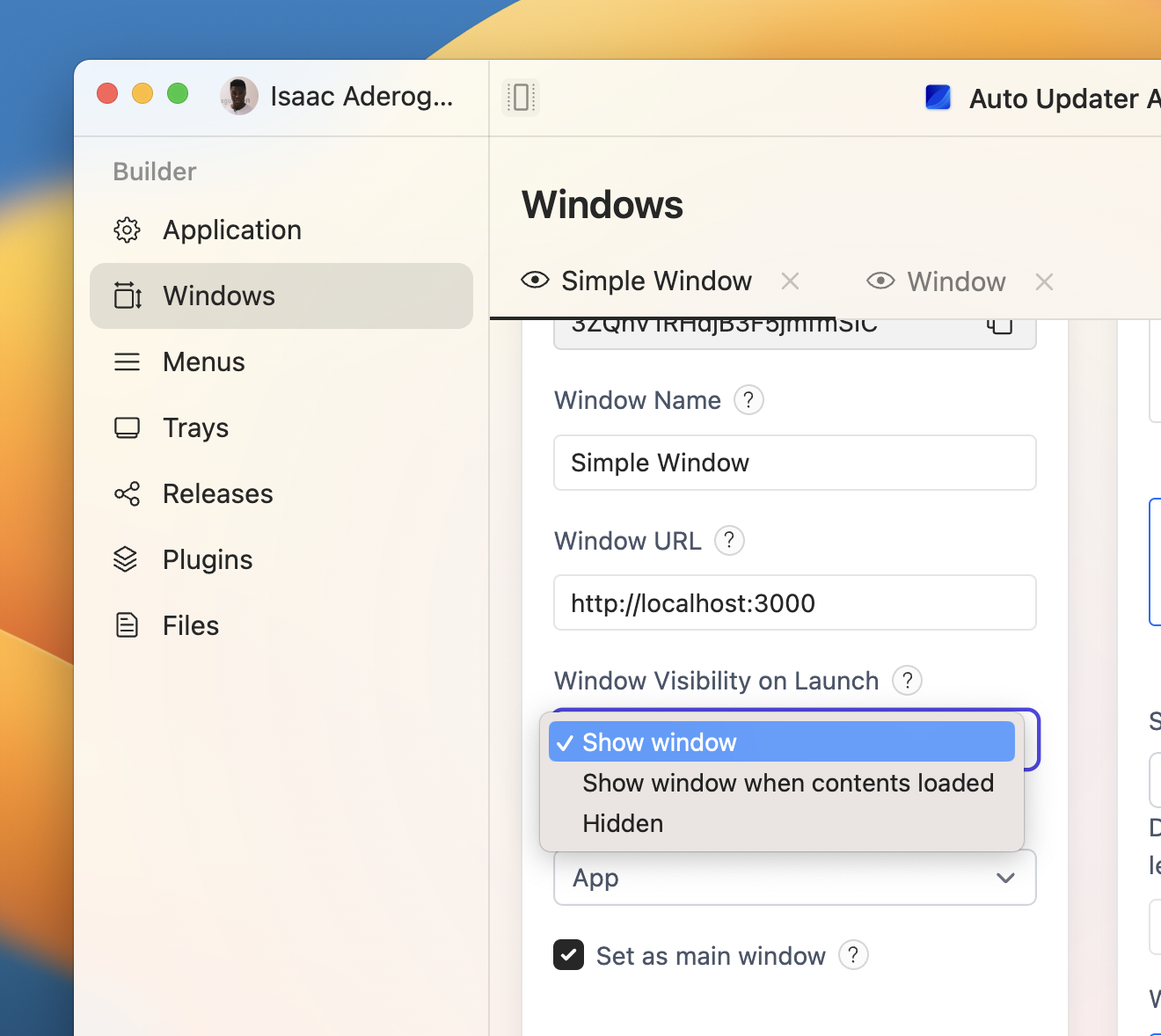This screenshot has height=1036, width=1161.
Task: Open help for Window Name
Action: tap(748, 400)
